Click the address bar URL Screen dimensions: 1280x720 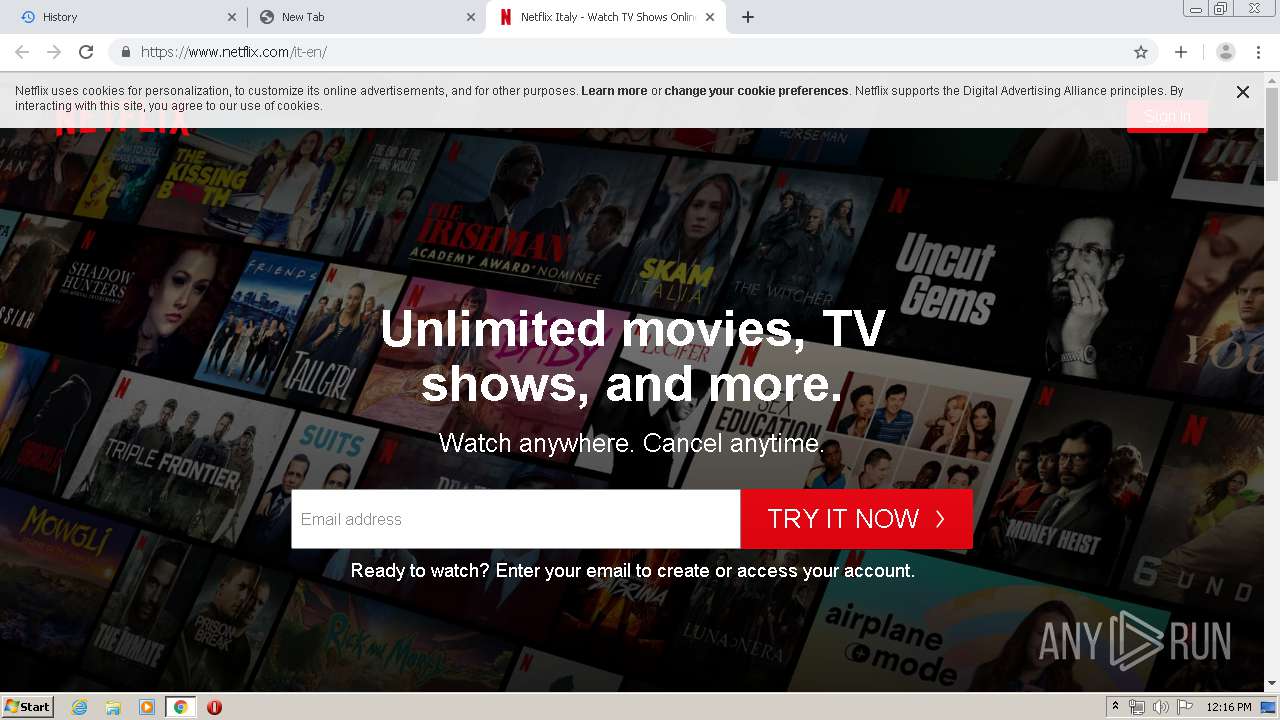pos(234,52)
